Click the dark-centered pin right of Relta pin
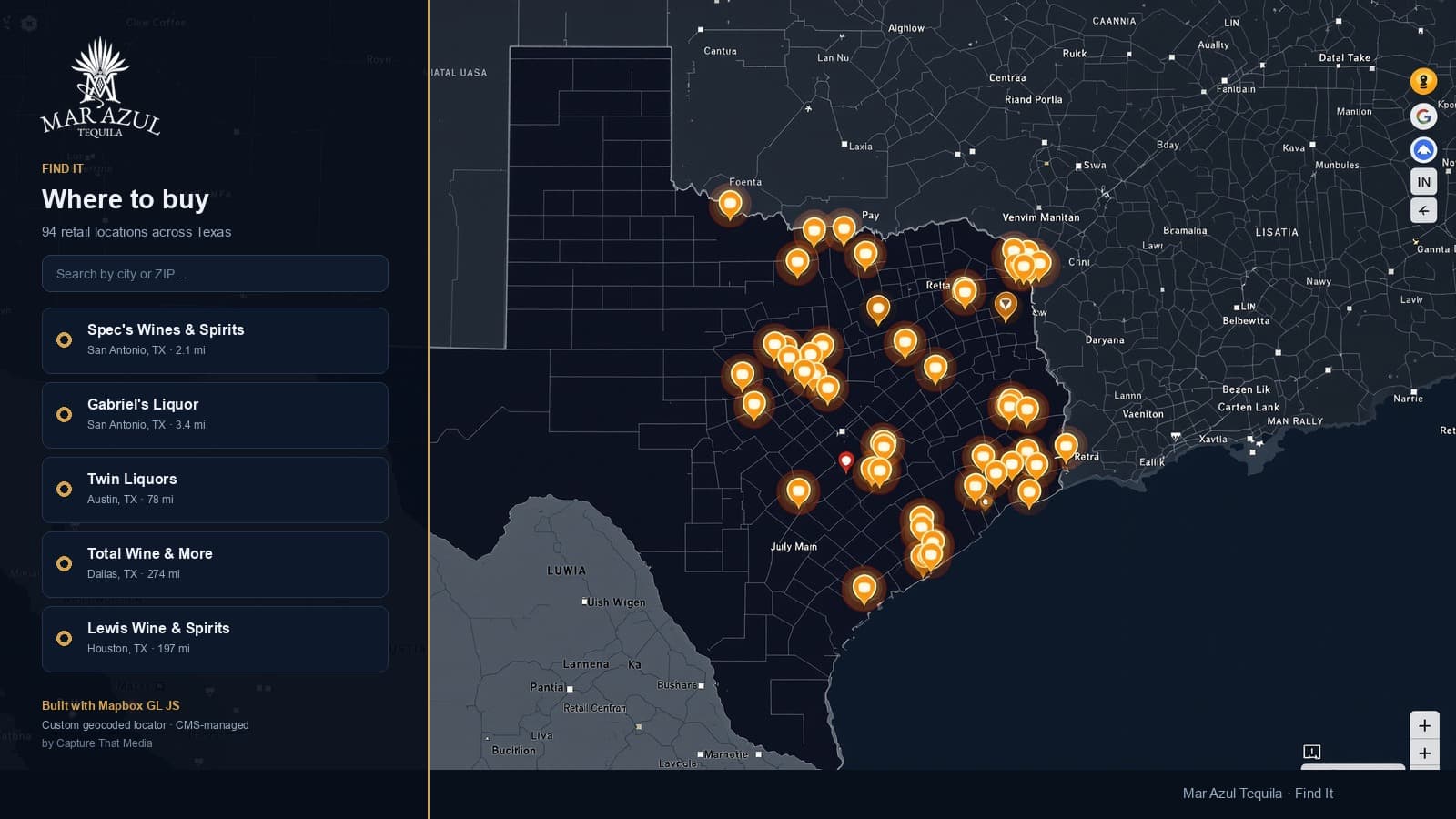Screen dimensions: 1456x819 pos(1005,306)
